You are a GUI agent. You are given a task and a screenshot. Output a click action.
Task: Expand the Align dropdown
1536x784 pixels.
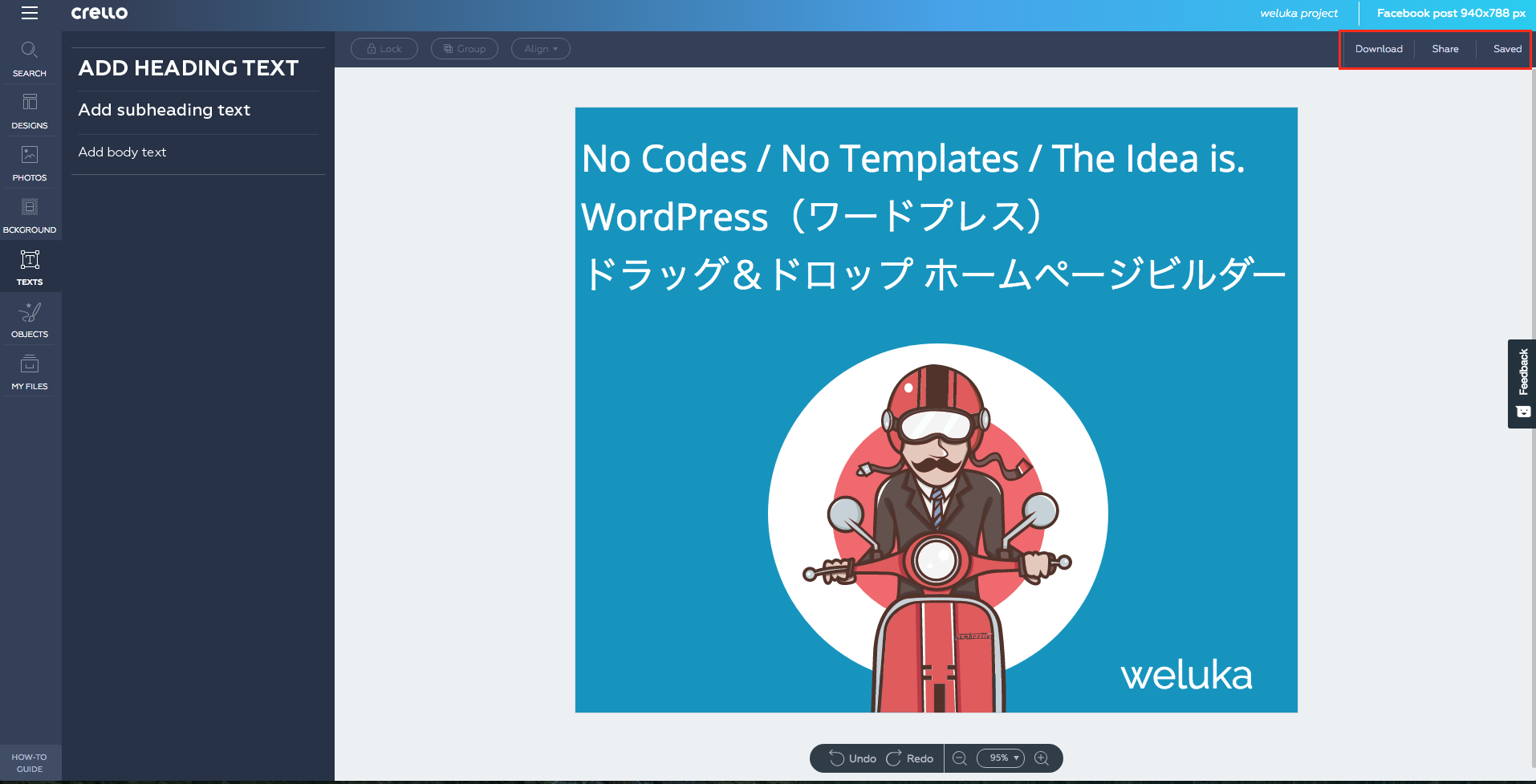(x=541, y=49)
